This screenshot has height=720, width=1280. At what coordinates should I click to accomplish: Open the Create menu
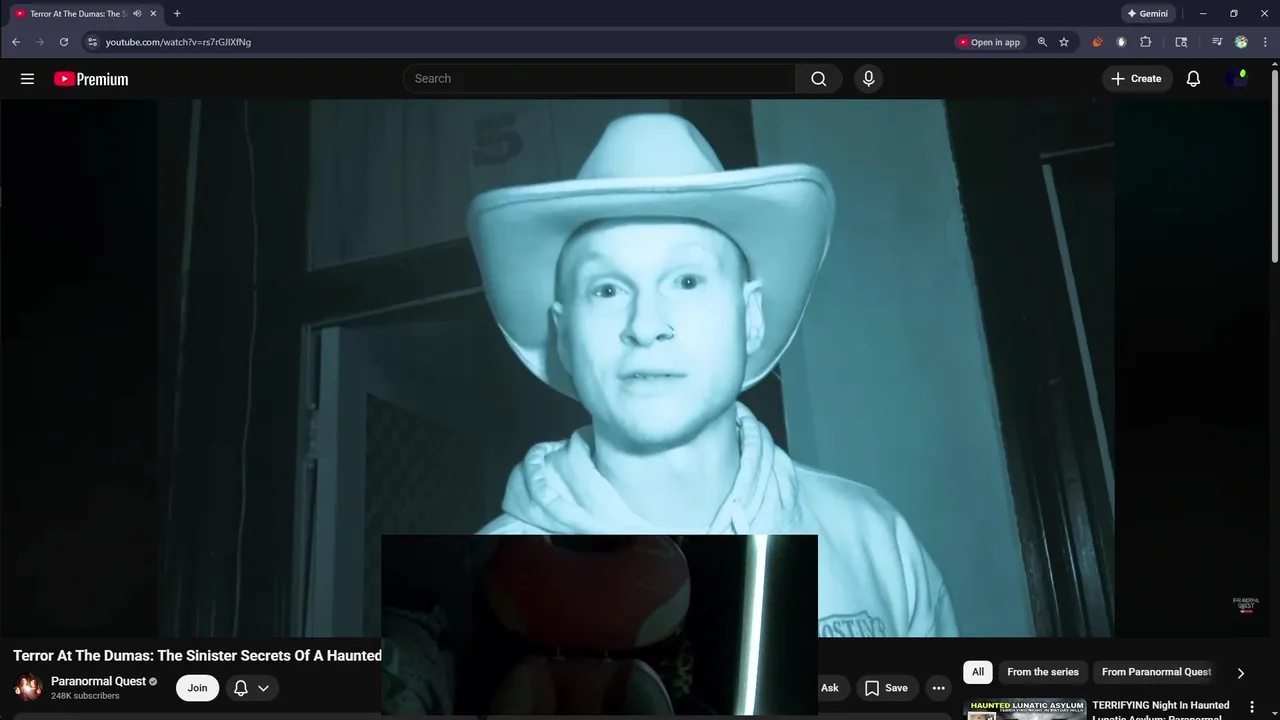coord(1136,79)
